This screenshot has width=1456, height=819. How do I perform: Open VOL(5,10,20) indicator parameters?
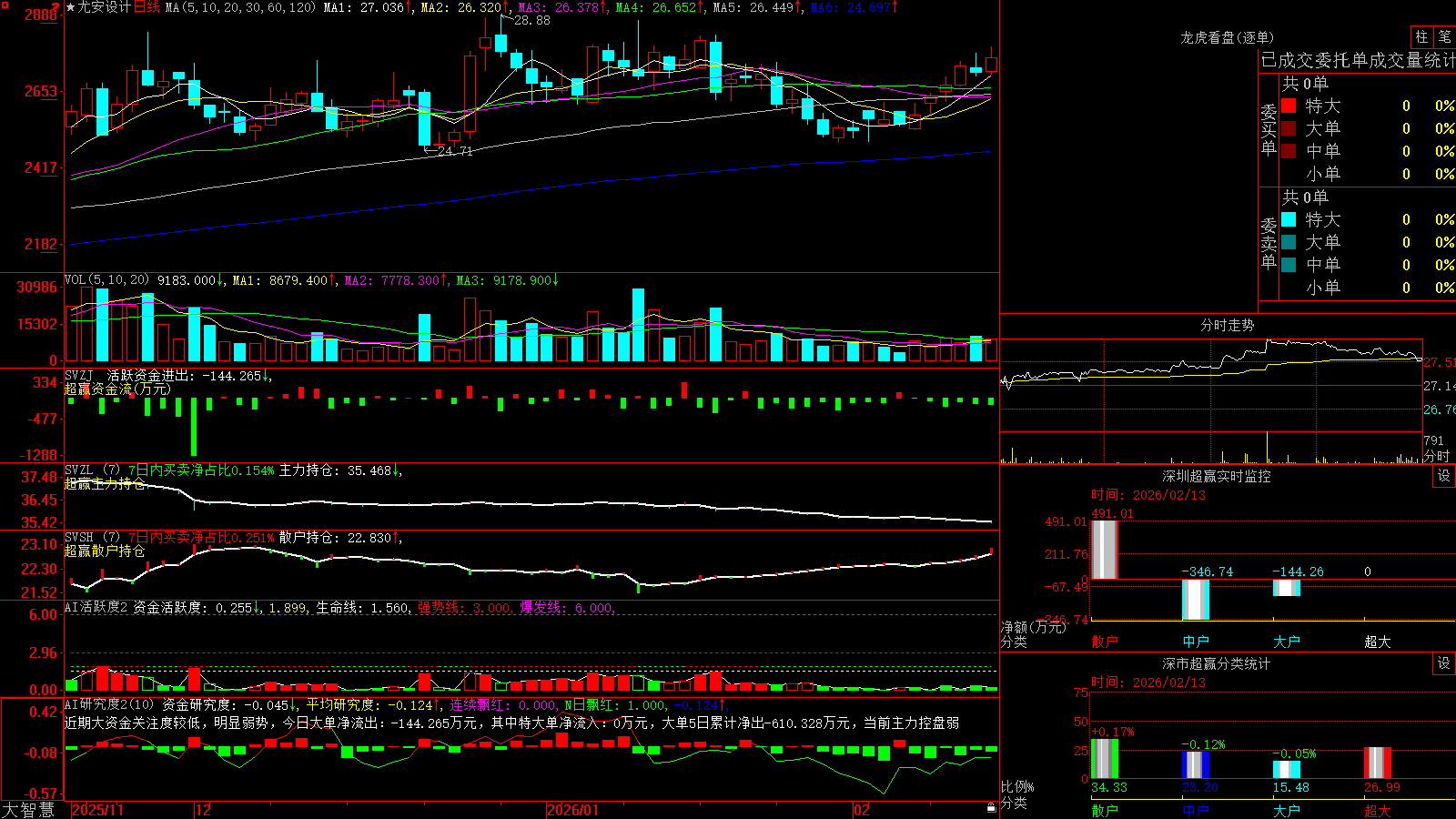click(107, 280)
